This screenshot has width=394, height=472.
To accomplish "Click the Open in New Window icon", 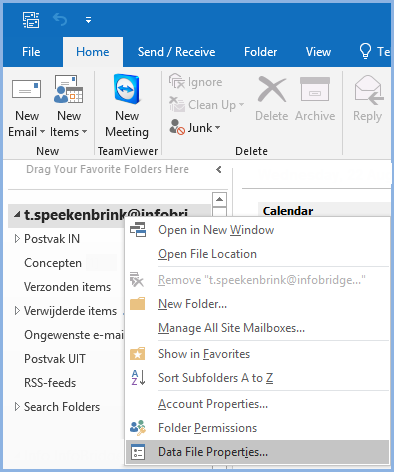I will tap(138, 230).
